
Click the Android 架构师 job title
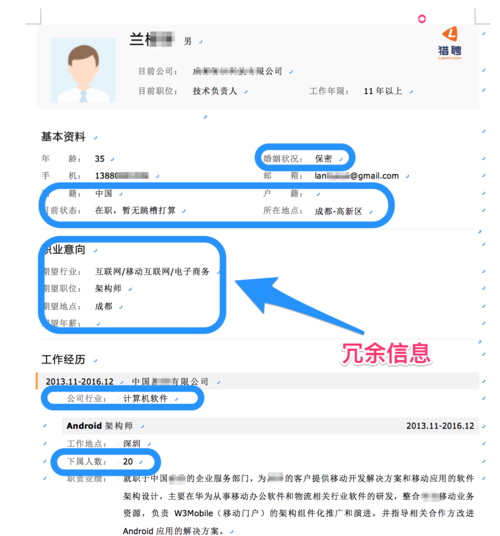click(99, 426)
